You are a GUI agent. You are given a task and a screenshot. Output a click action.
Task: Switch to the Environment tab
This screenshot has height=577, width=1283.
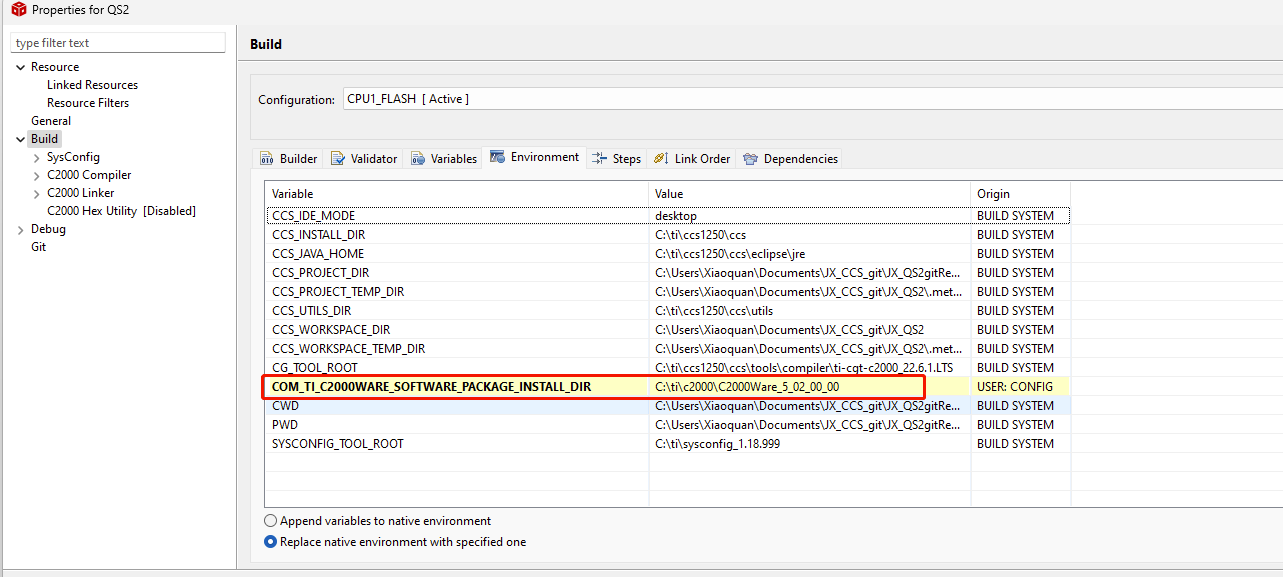[x=534, y=157]
